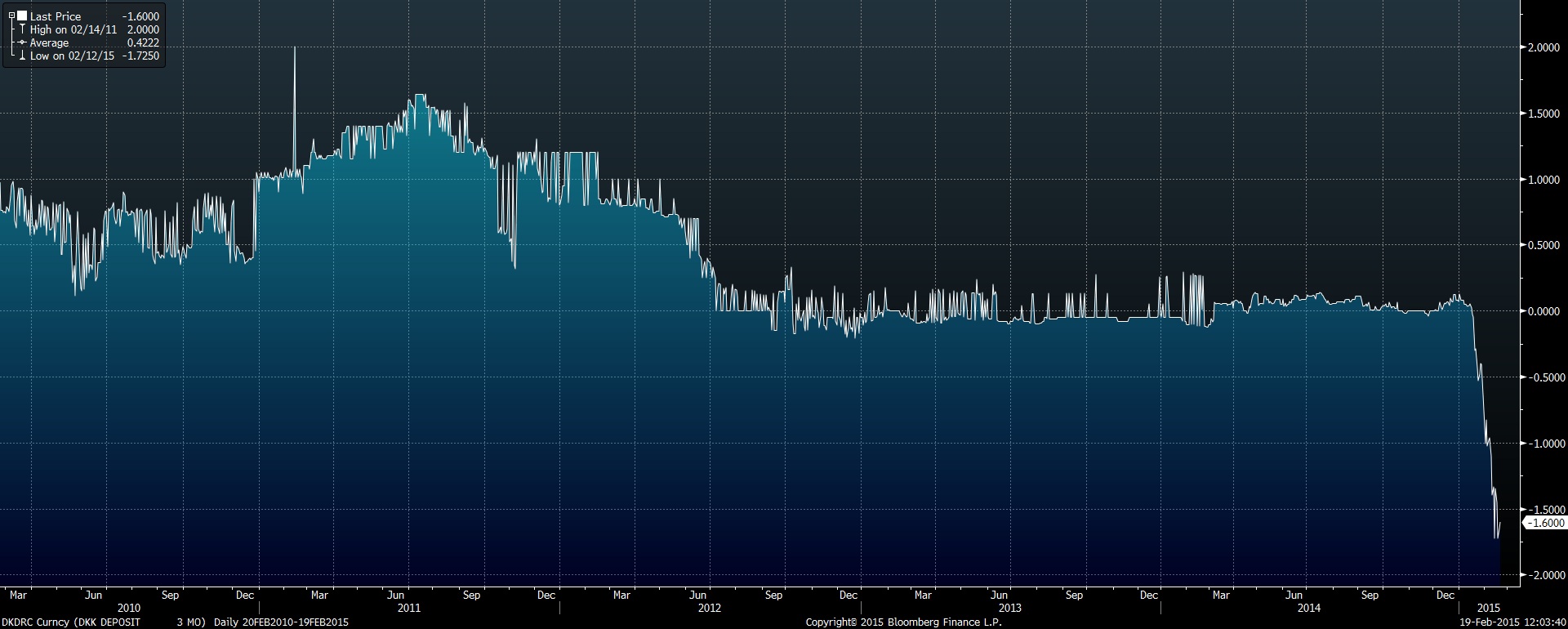Viewport: 1568px width, 629px height.
Task: Click the DKDRC Curncy ticker label
Action: 36,622
